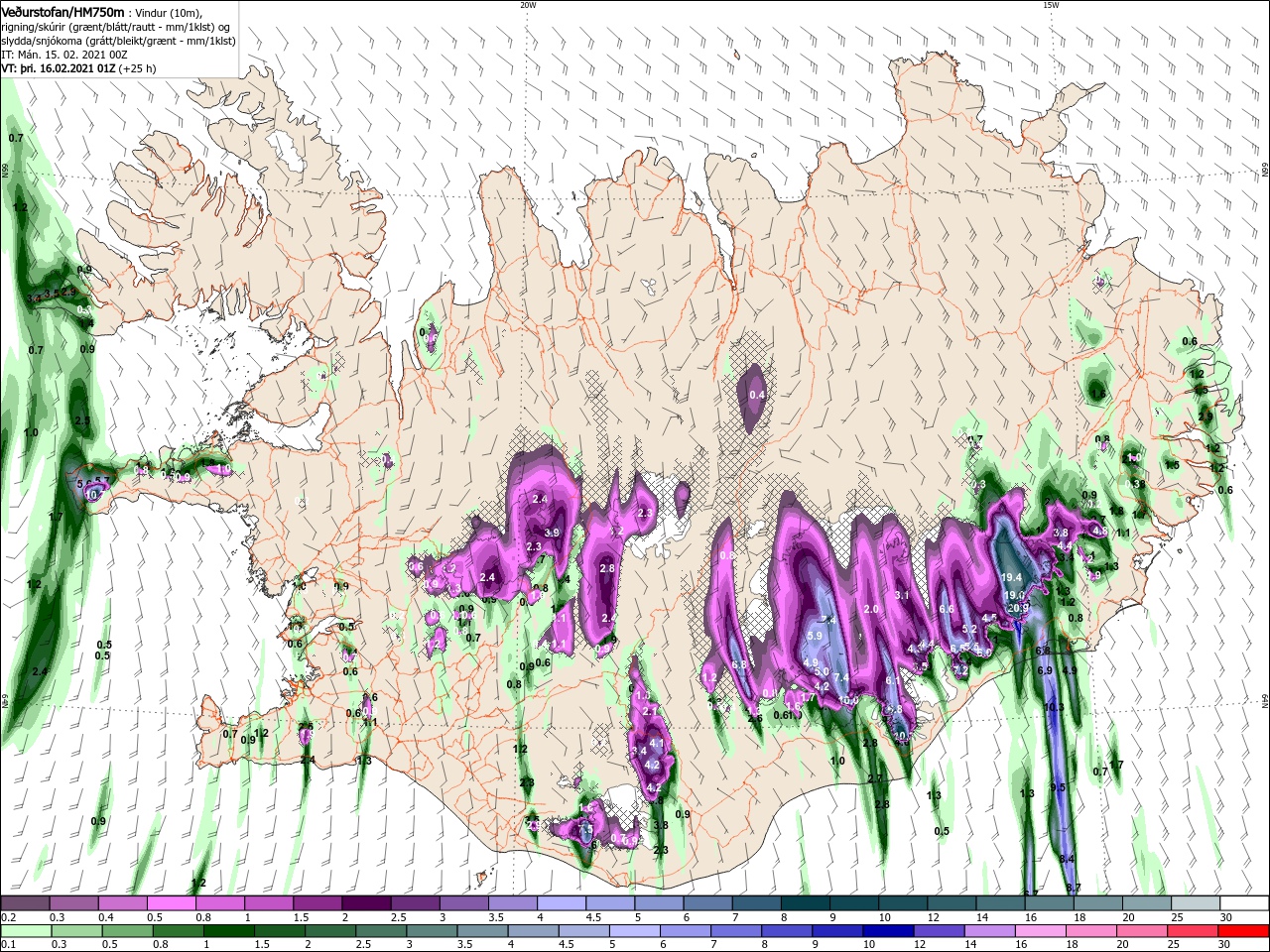Pick the darkest purple swatch between 2 and 2.5 on upper legend row
1270x952 pixels.
coord(365,903)
